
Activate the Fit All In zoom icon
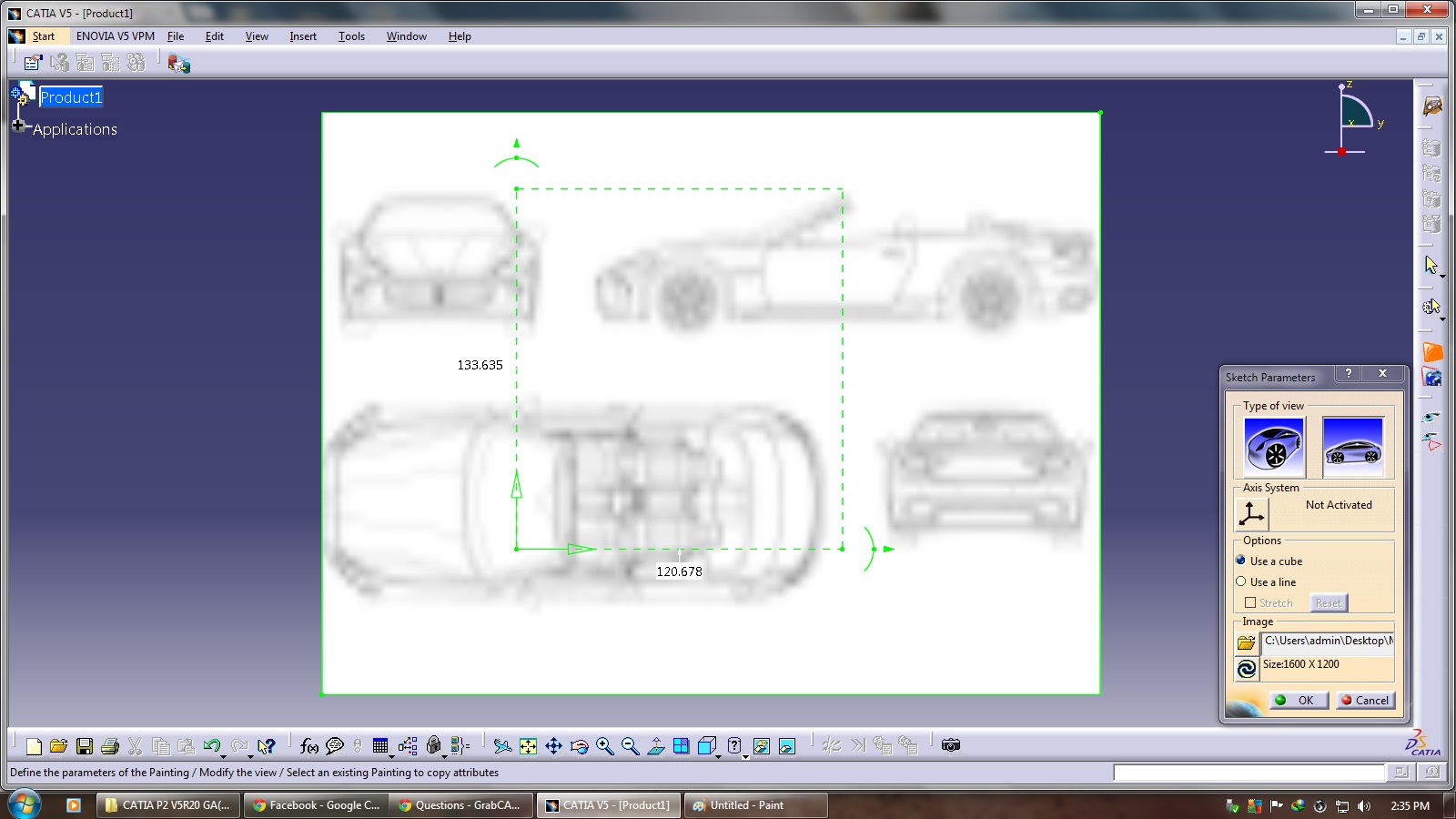click(x=530, y=745)
